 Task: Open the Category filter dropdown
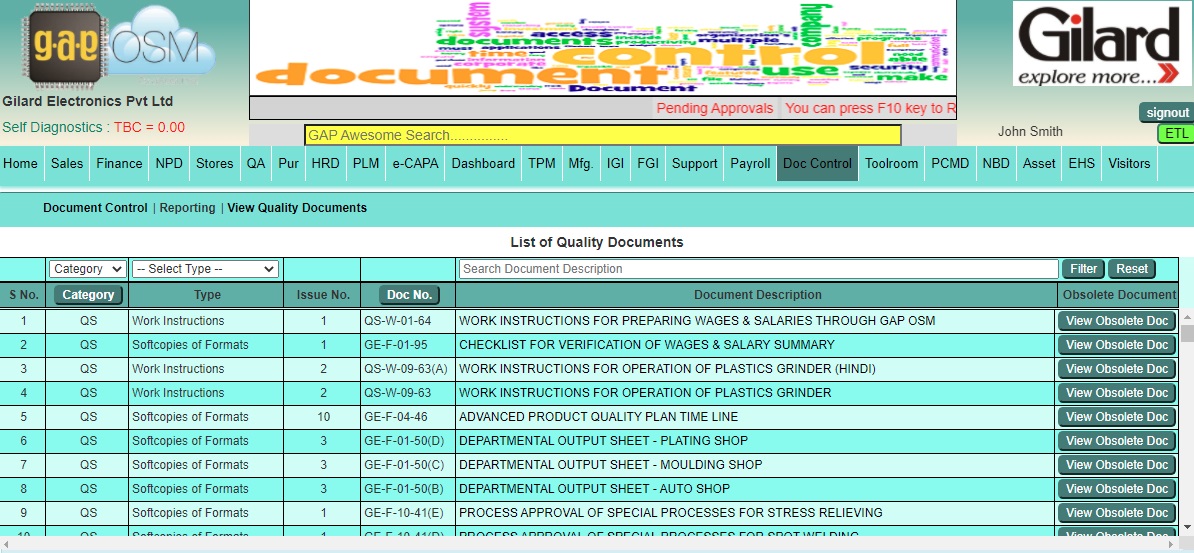(x=88, y=269)
